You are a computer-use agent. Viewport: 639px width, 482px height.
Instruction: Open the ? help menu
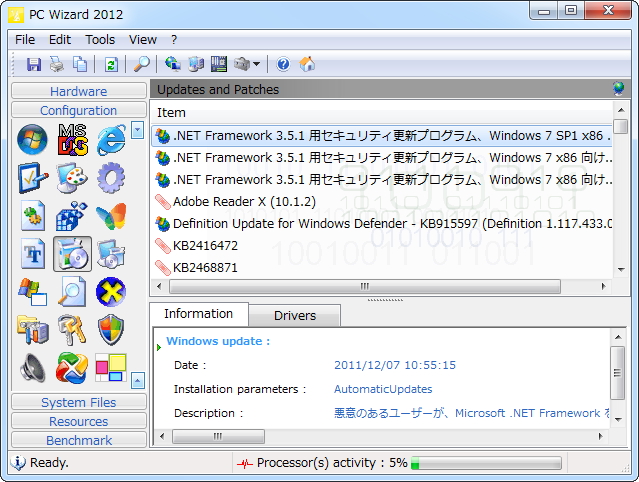(174, 40)
